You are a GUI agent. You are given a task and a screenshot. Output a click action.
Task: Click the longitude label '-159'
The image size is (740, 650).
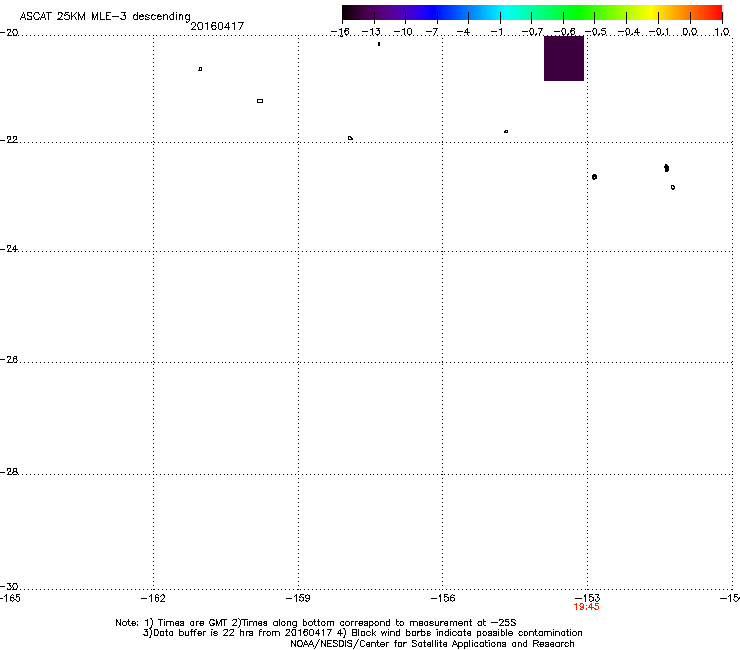[x=298, y=599]
